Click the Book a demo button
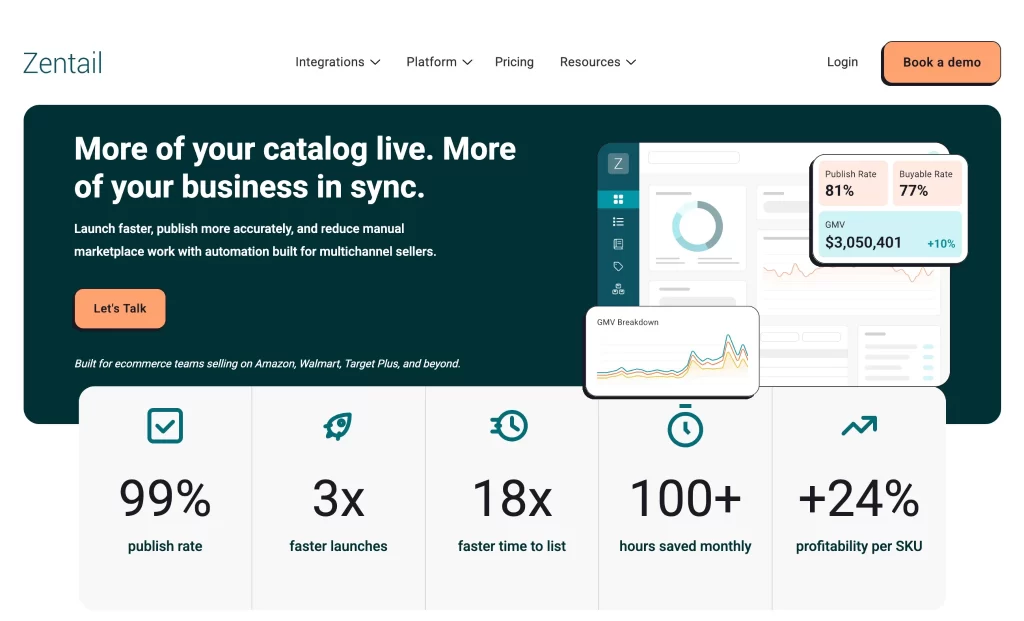The height and width of the screenshot is (621, 1024). point(941,63)
